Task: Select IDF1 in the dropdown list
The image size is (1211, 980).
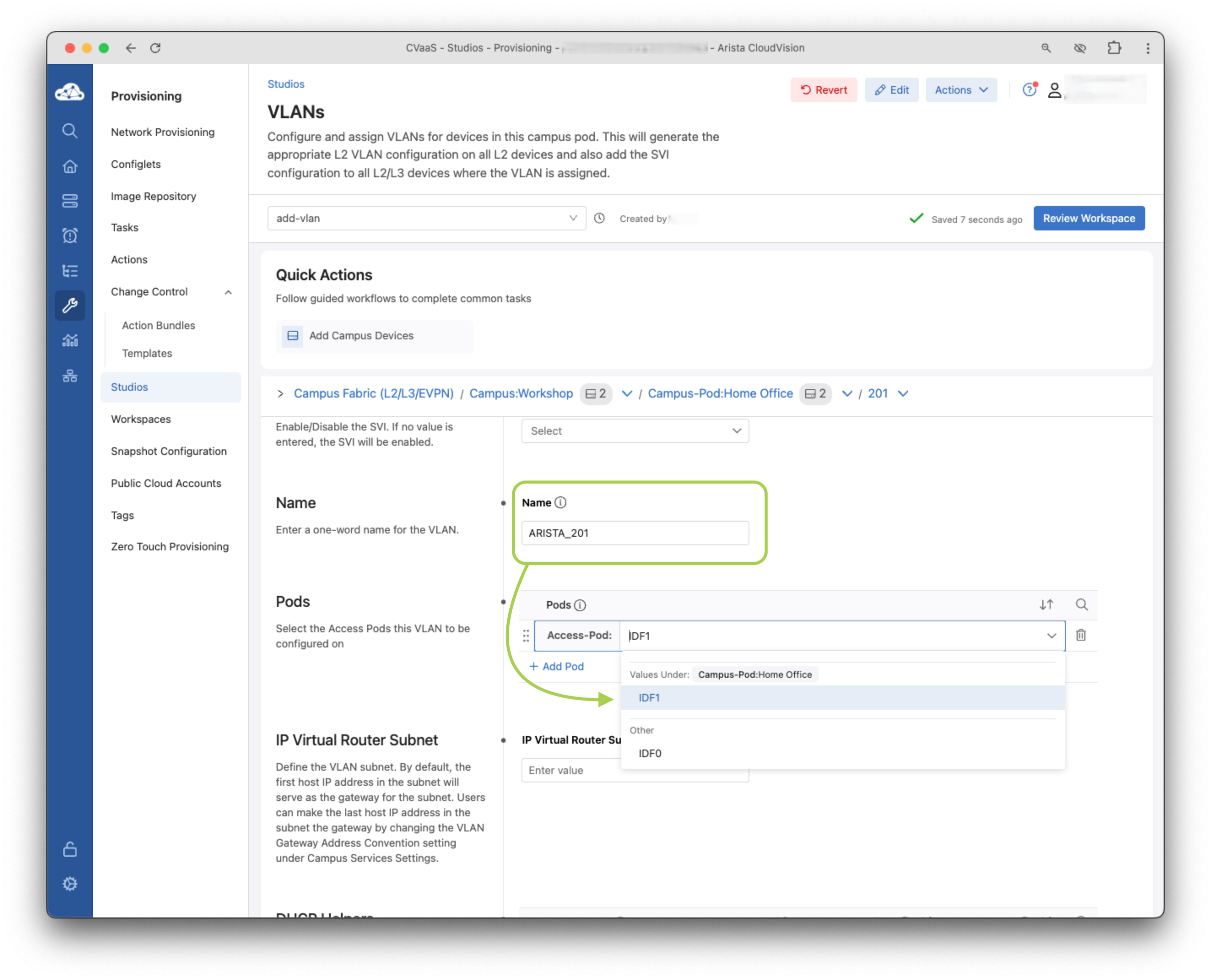Action: pyautogui.click(x=649, y=698)
